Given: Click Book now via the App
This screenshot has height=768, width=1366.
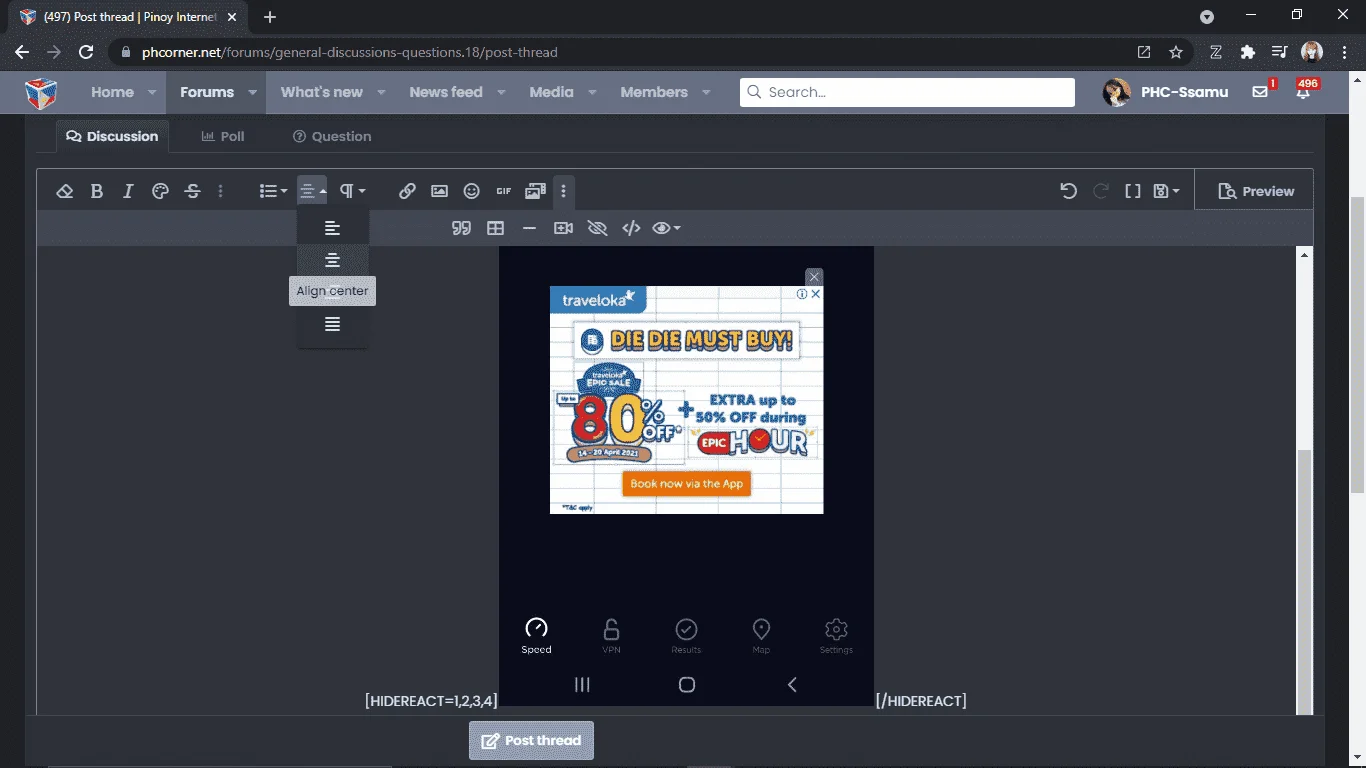Looking at the screenshot, I should point(687,484).
